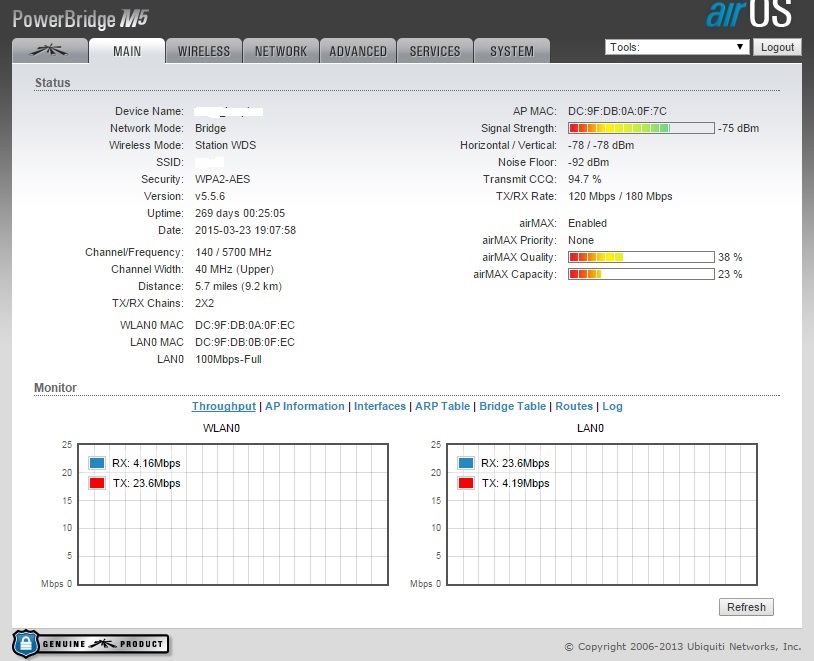Image resolution: width=814 pixels, height=661 pixels.
Task: Open the Tools dropdown
Action: 677,47
